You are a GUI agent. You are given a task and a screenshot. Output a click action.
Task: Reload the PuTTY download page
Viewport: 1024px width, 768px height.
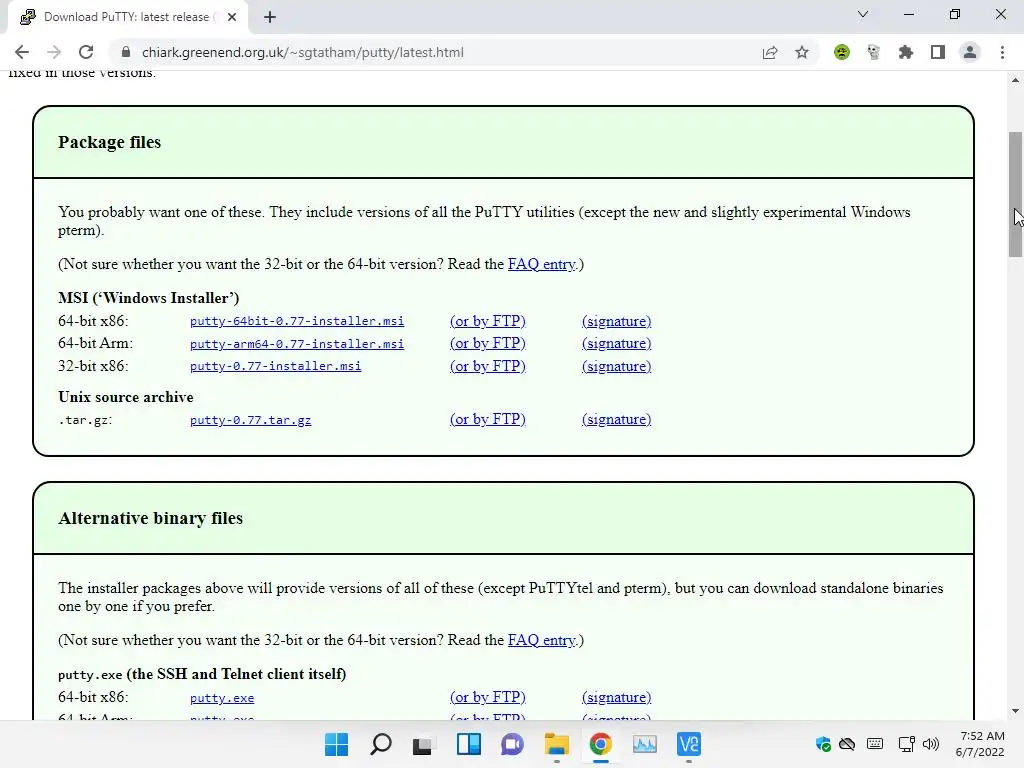tap(86, 52)
